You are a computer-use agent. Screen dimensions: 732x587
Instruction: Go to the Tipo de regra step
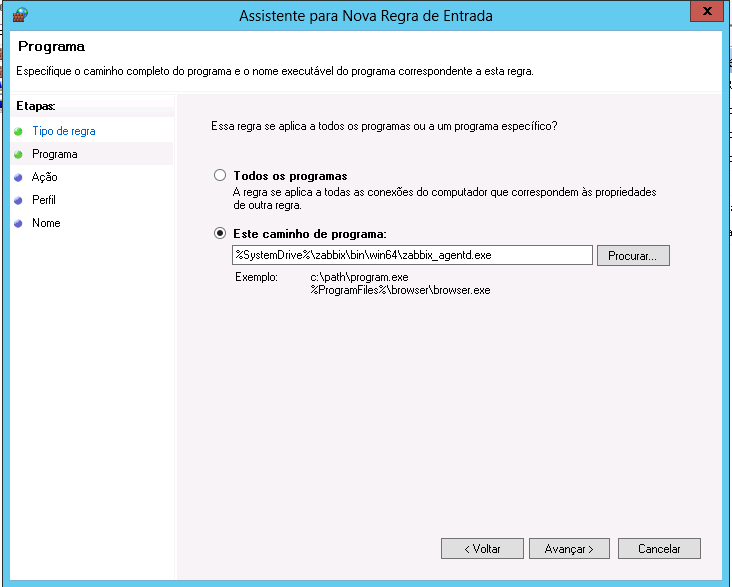(64, 131)
